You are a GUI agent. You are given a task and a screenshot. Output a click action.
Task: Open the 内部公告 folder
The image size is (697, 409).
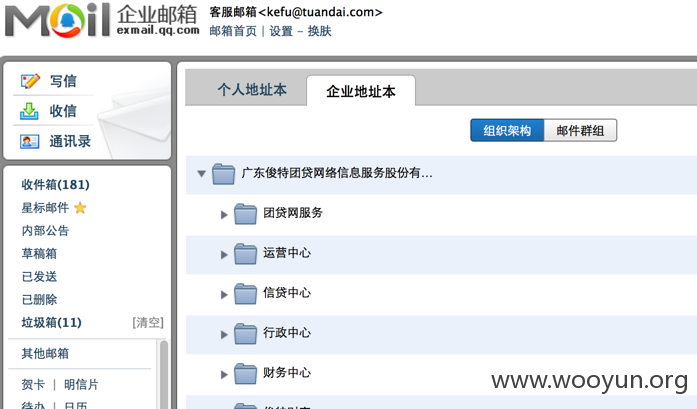point(45,231)
